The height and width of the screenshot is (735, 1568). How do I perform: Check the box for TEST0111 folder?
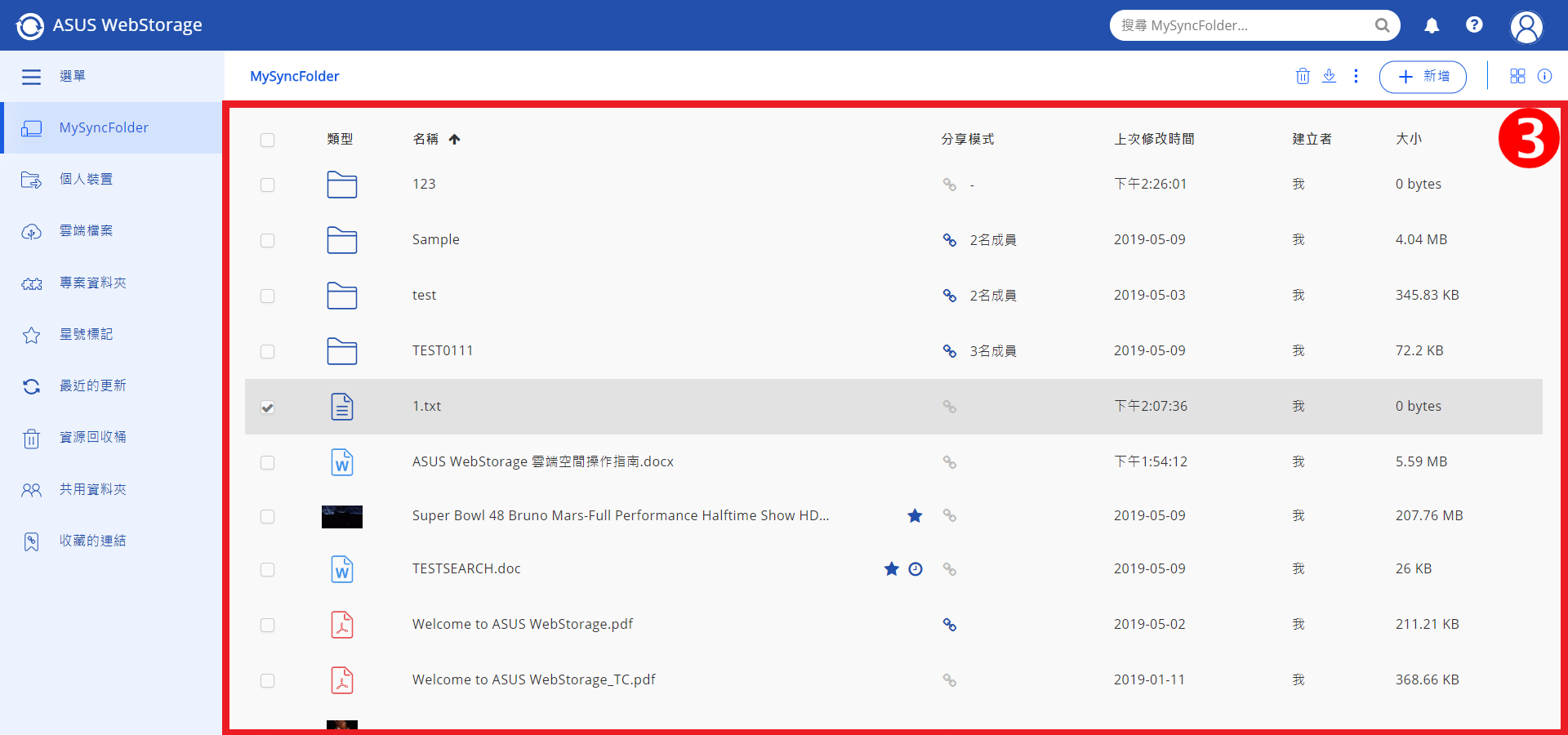pos(267,352)
